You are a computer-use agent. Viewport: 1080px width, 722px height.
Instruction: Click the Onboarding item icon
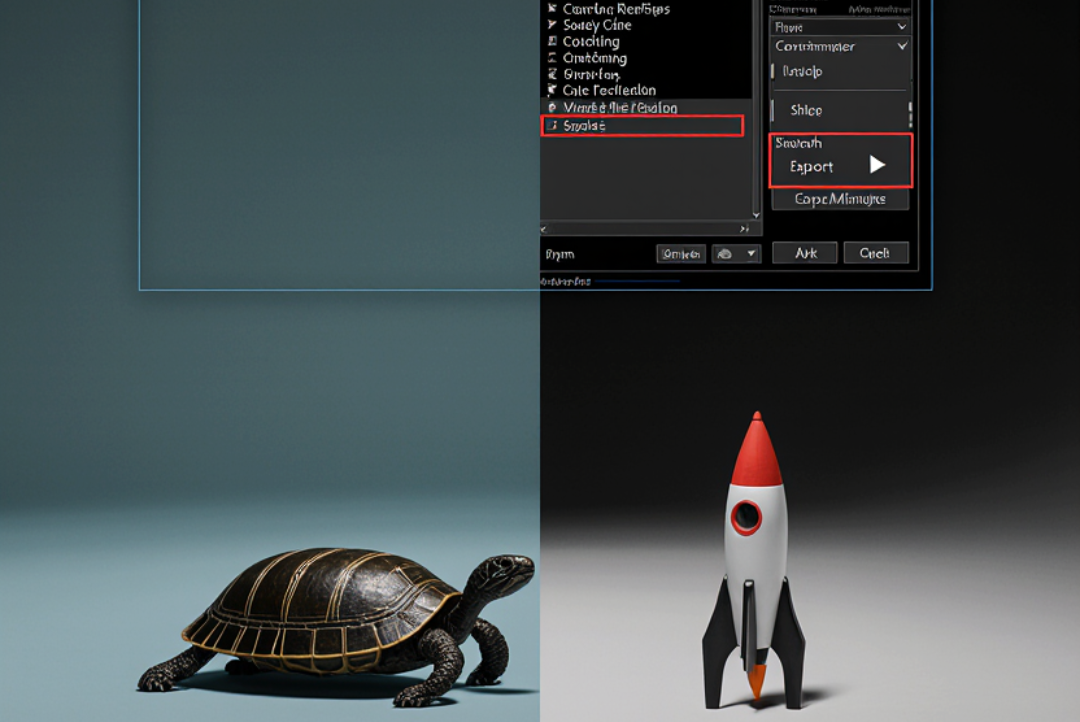tap(553, 58)
